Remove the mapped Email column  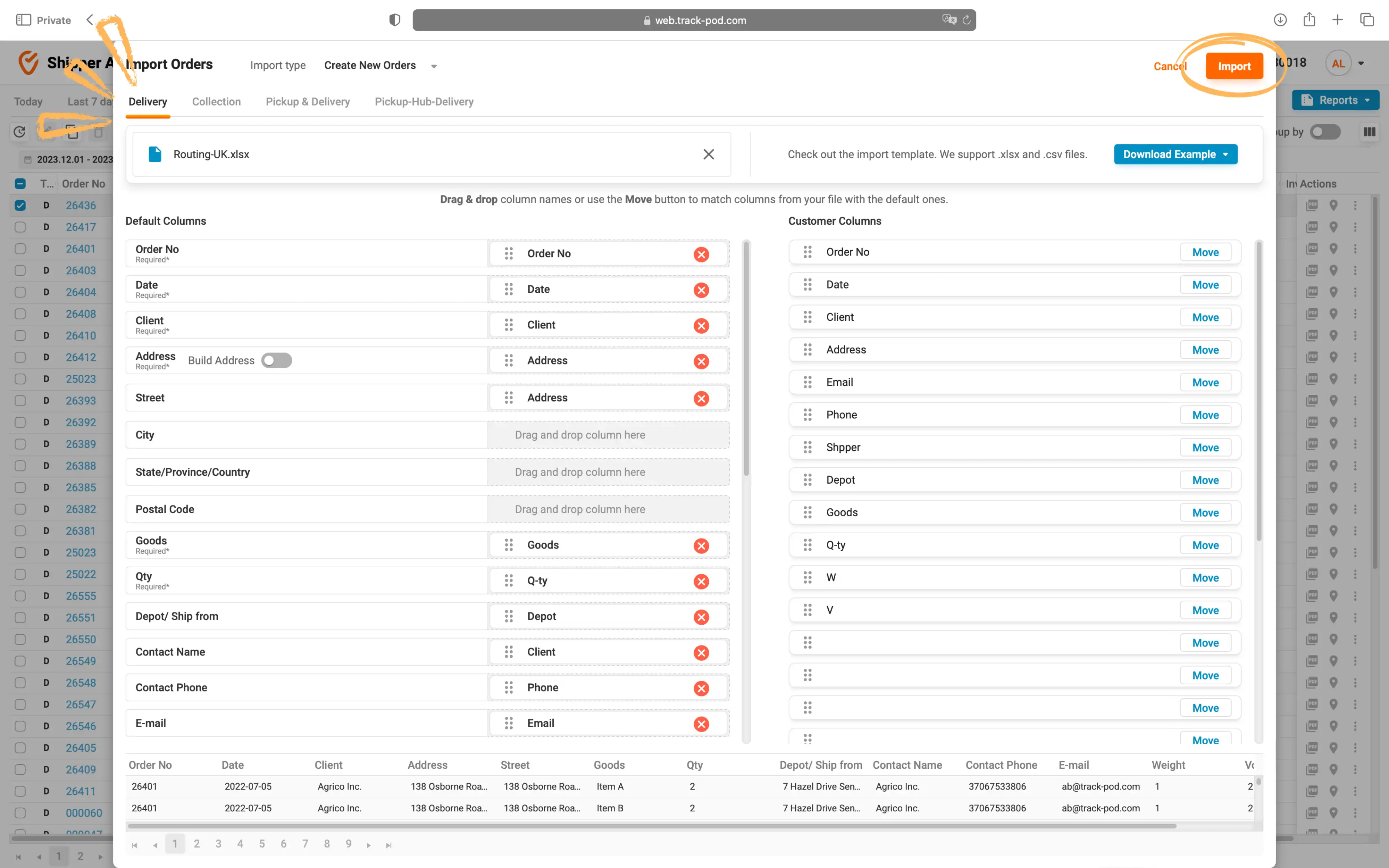point(701,724)
